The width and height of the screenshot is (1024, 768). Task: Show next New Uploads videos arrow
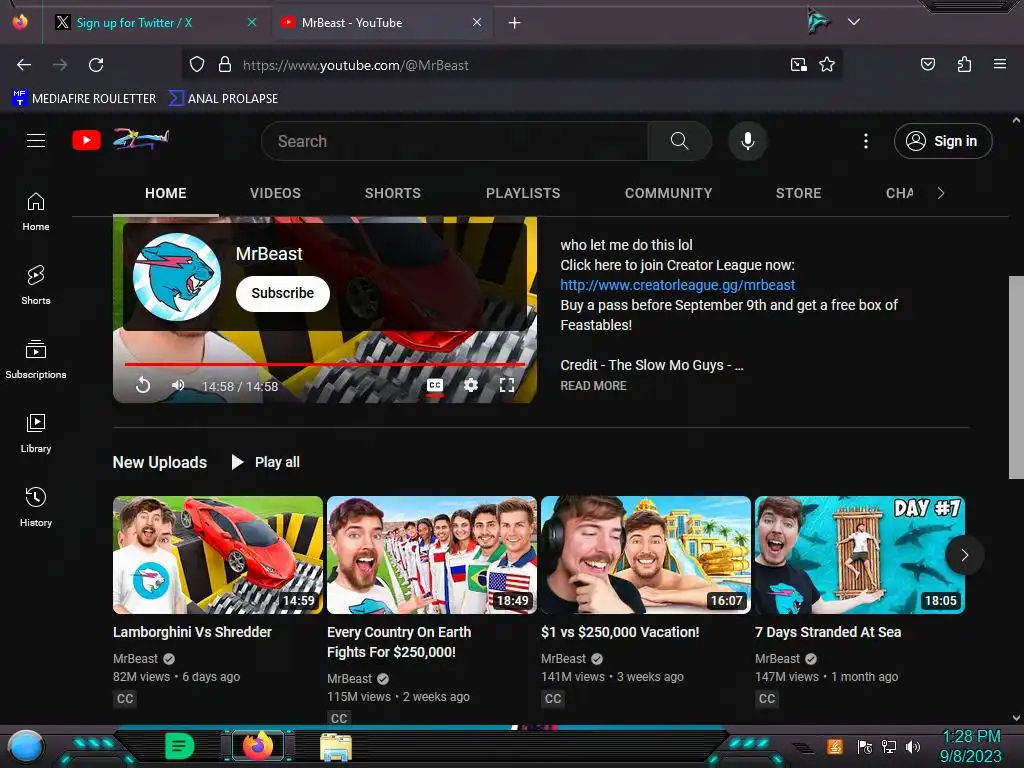click(x=965, y=555)
